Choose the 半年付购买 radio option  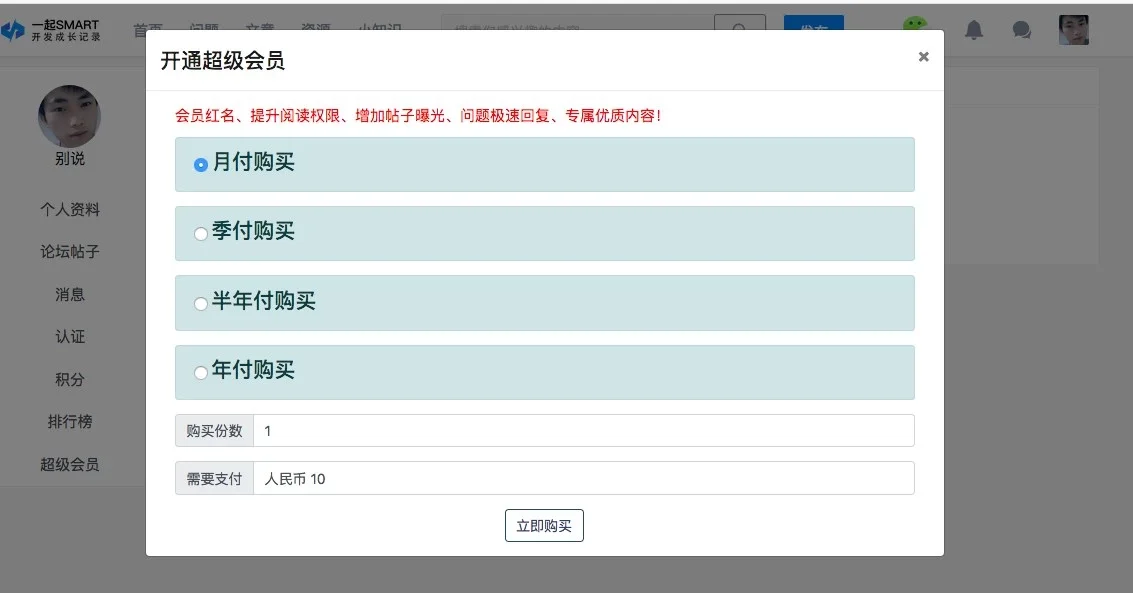tap(201, 303)
